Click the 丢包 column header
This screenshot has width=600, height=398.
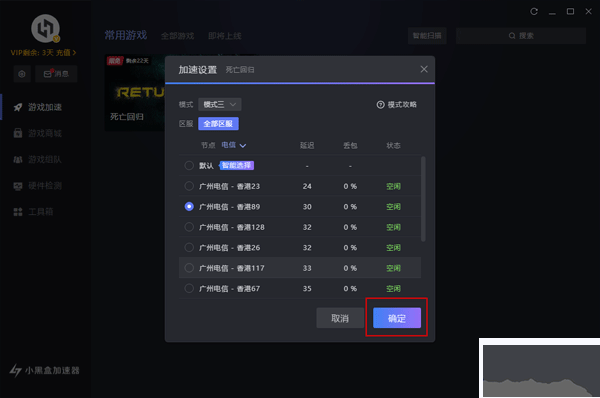coord(350,145)
